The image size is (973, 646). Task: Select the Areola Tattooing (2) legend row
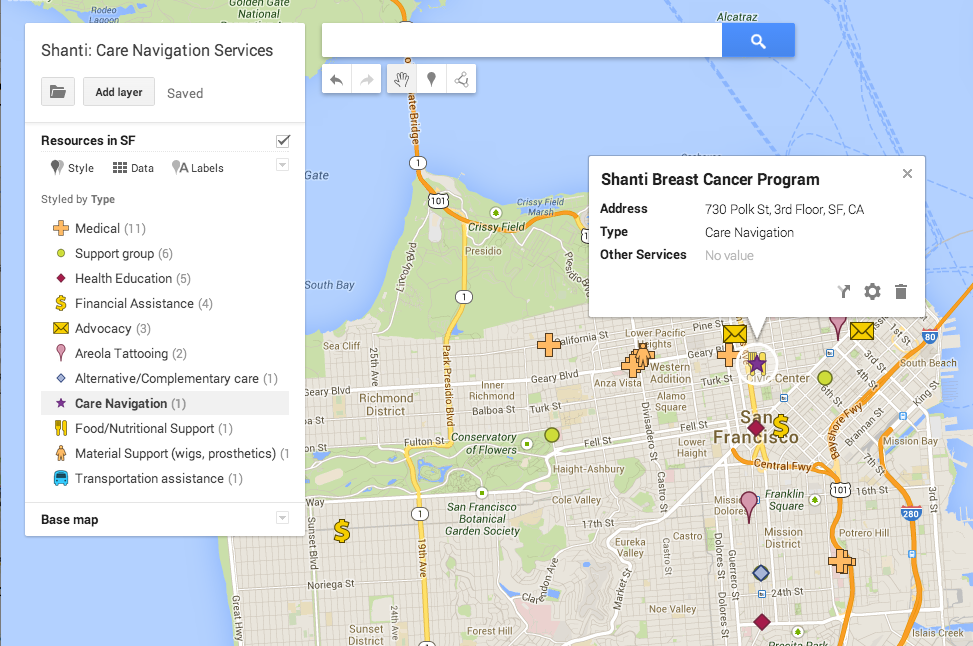[164, 353]
